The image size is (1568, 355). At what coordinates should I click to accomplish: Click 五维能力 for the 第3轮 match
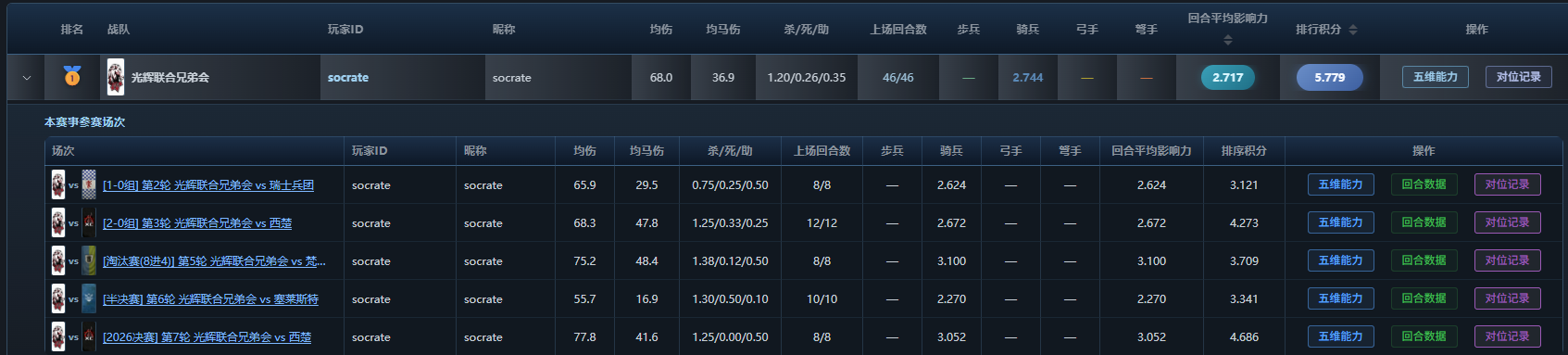tap(1340, 222)
